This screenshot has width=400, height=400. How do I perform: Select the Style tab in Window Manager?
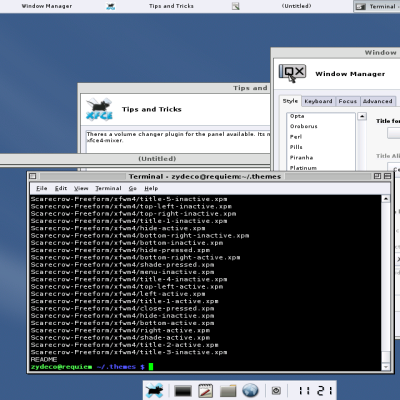pyautogui.click(x=290, y=101)
